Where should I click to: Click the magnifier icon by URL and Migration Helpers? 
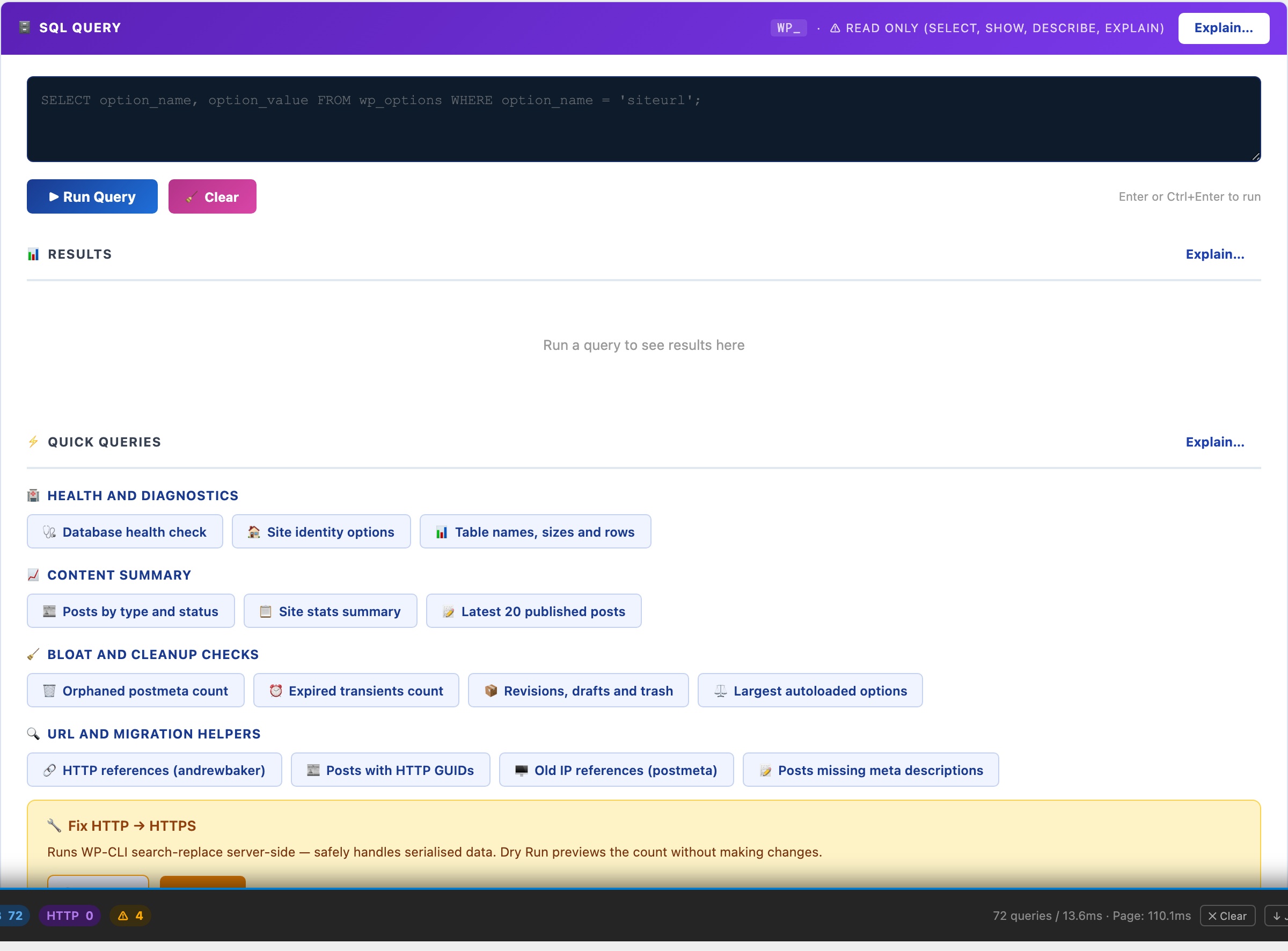pyautogui.click(x=33, y=734)
